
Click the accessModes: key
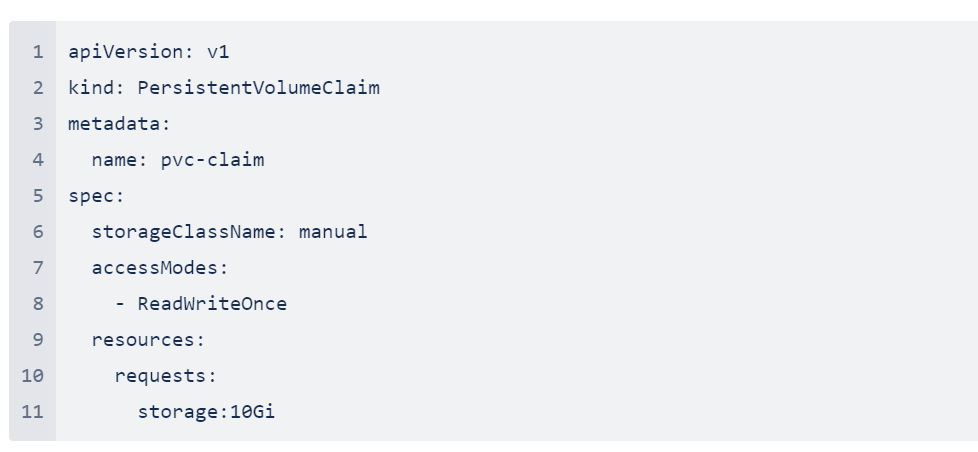(160, 268)
